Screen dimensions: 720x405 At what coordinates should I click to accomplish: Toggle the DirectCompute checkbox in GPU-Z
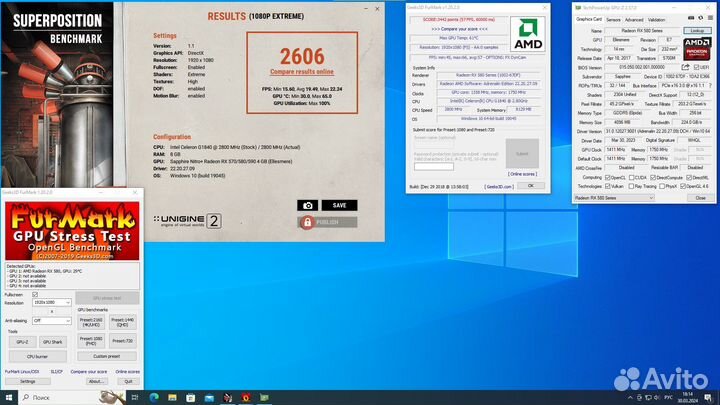tap(653, 177)
